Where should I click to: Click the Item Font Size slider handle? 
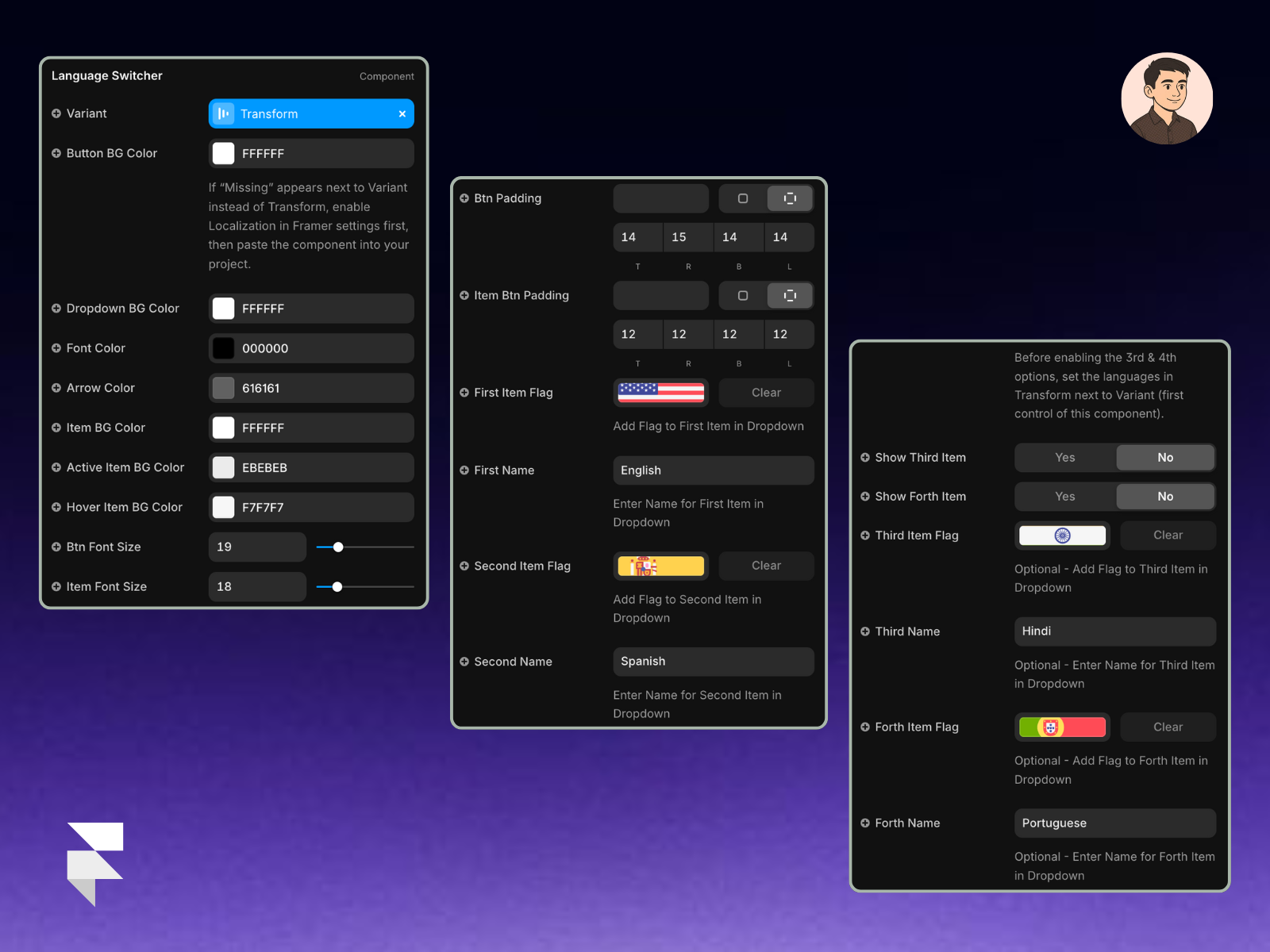click(x=337, y=586)
